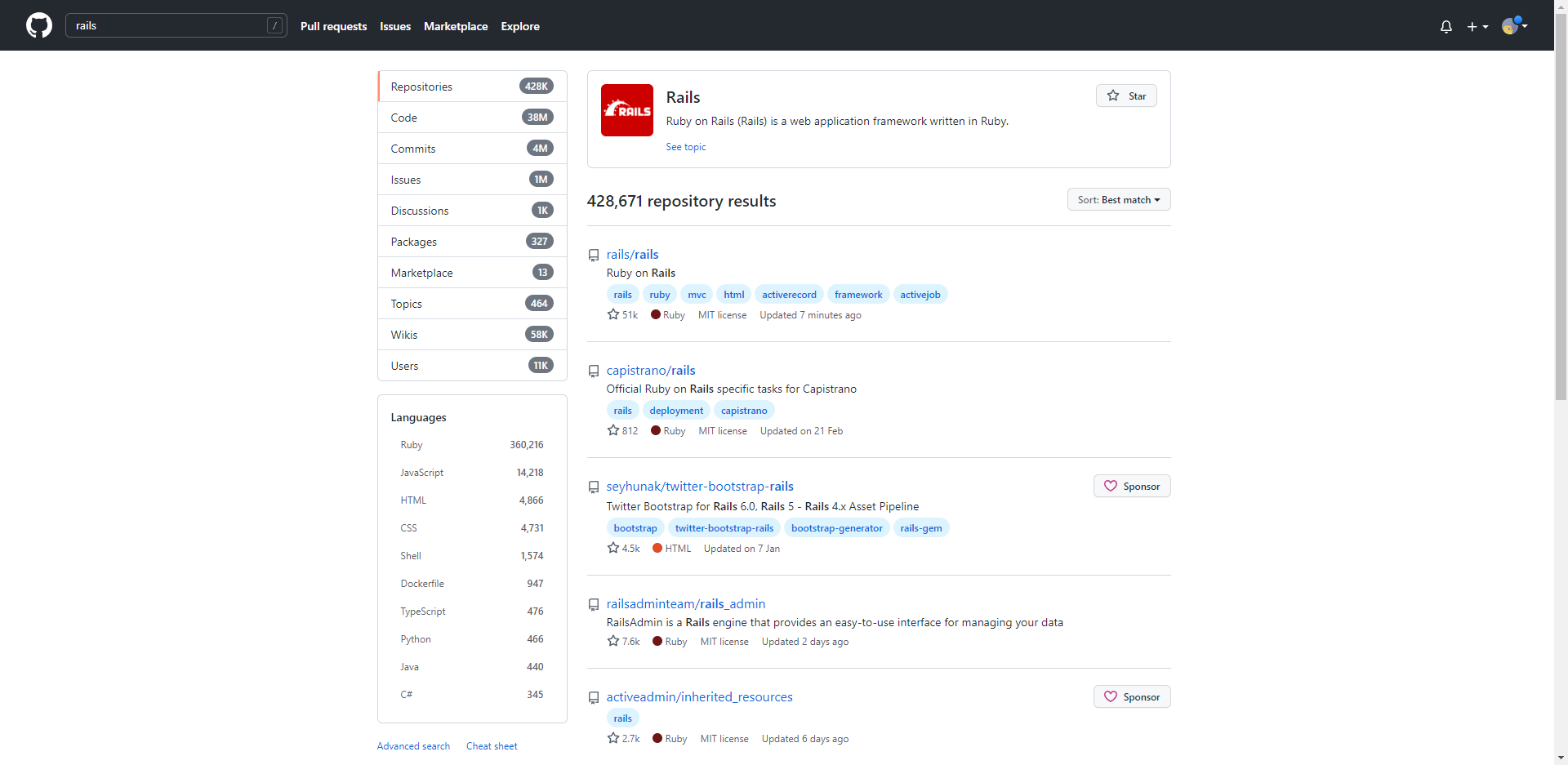Show Wikis search results

(472, 335)
